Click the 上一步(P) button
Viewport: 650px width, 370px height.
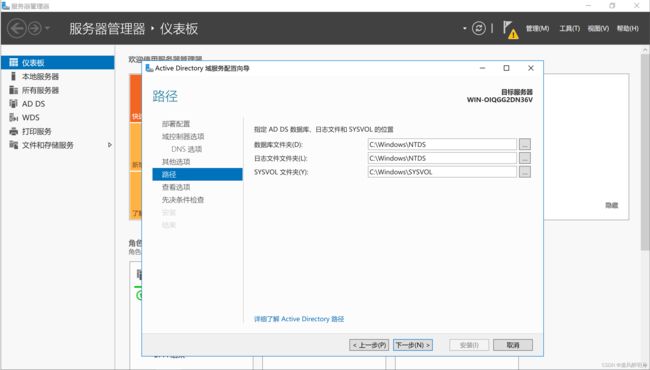point(369,345)
